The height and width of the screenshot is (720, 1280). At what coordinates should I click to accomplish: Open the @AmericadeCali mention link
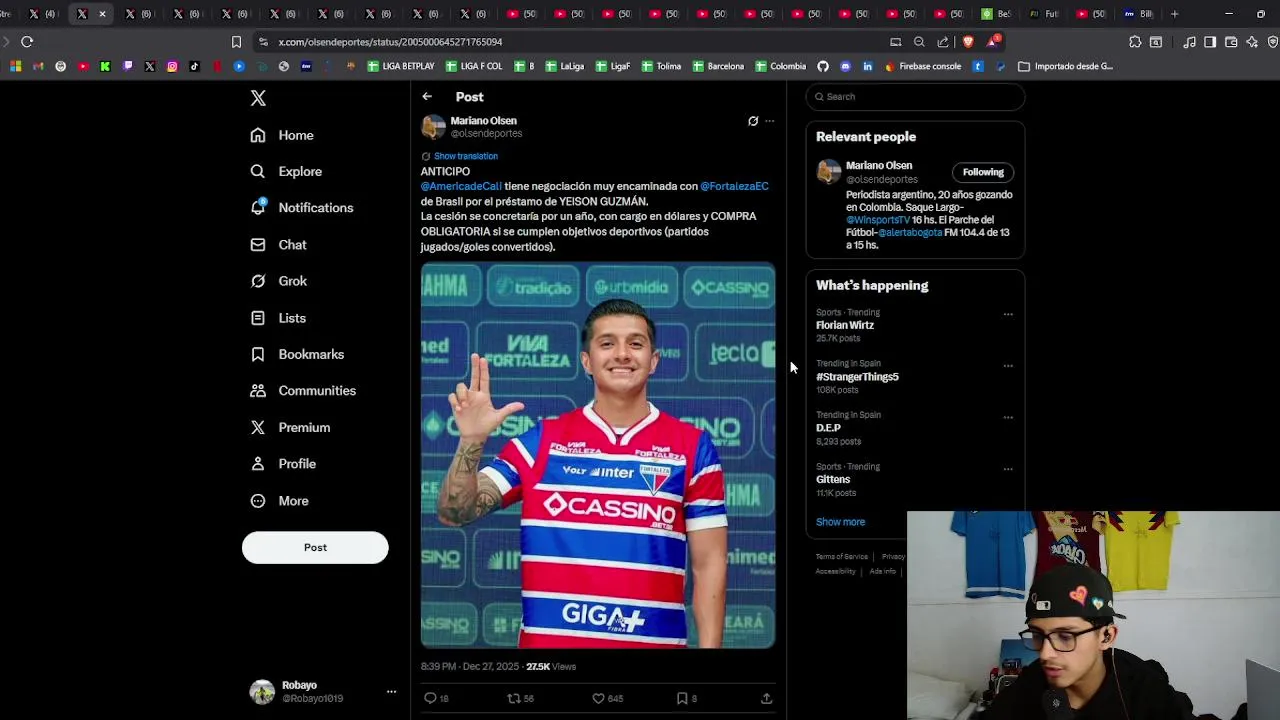pos(461,186)
